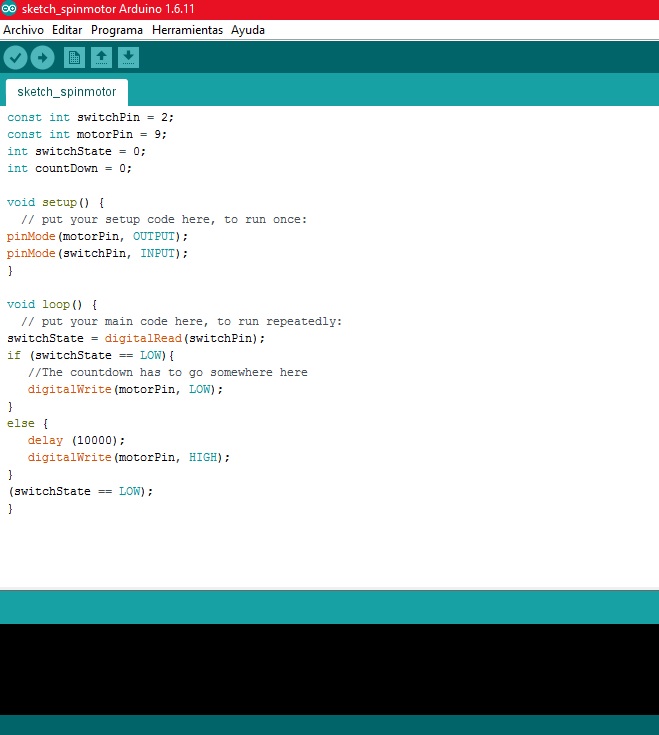Select the sketch_spinmotor tab
Viewport: 659px width, 735px height.
(x=67, y=92)
